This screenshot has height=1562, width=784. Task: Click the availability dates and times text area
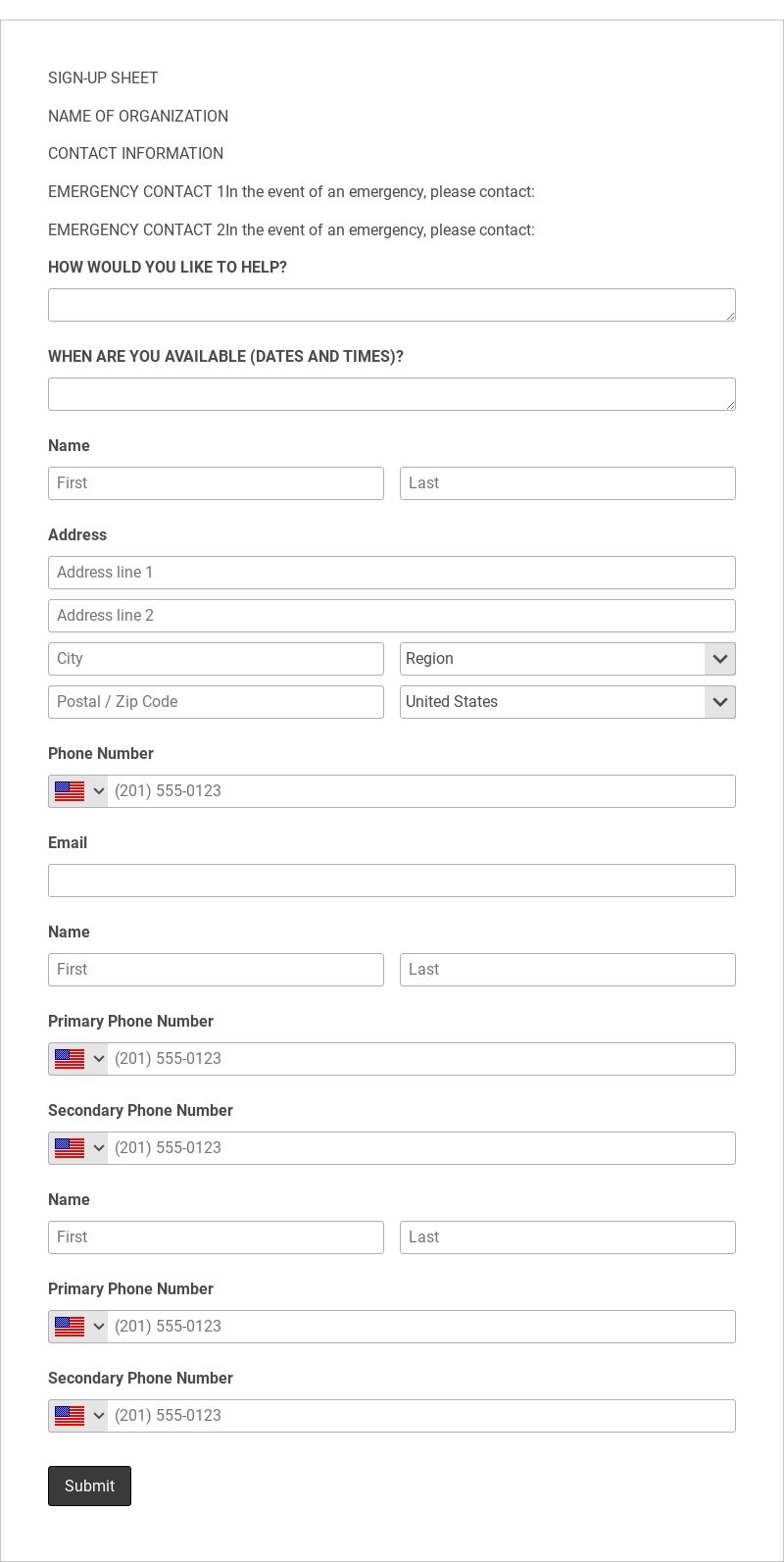coord(392,394)
